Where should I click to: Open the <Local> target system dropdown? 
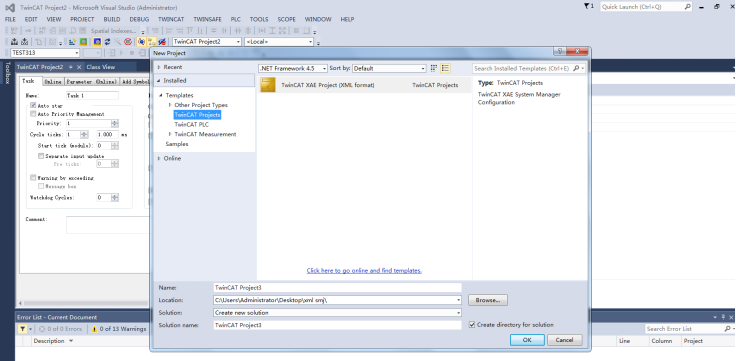(x=310, y=42)
